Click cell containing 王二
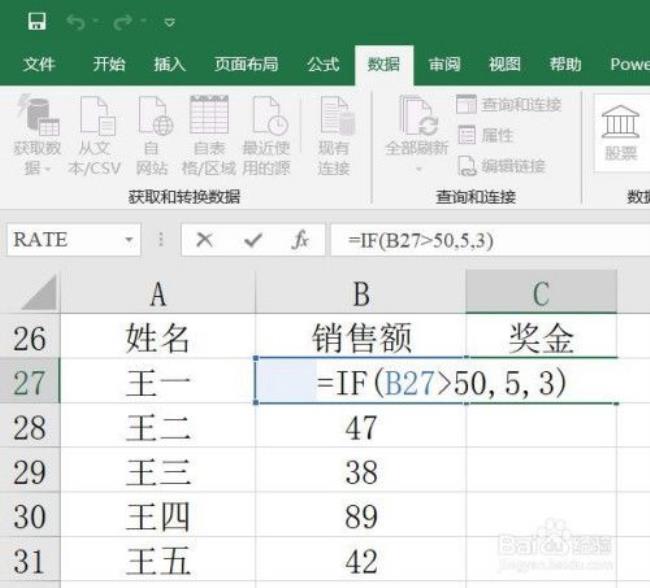Viewport: 650px width, 588px height. (158, 427)
